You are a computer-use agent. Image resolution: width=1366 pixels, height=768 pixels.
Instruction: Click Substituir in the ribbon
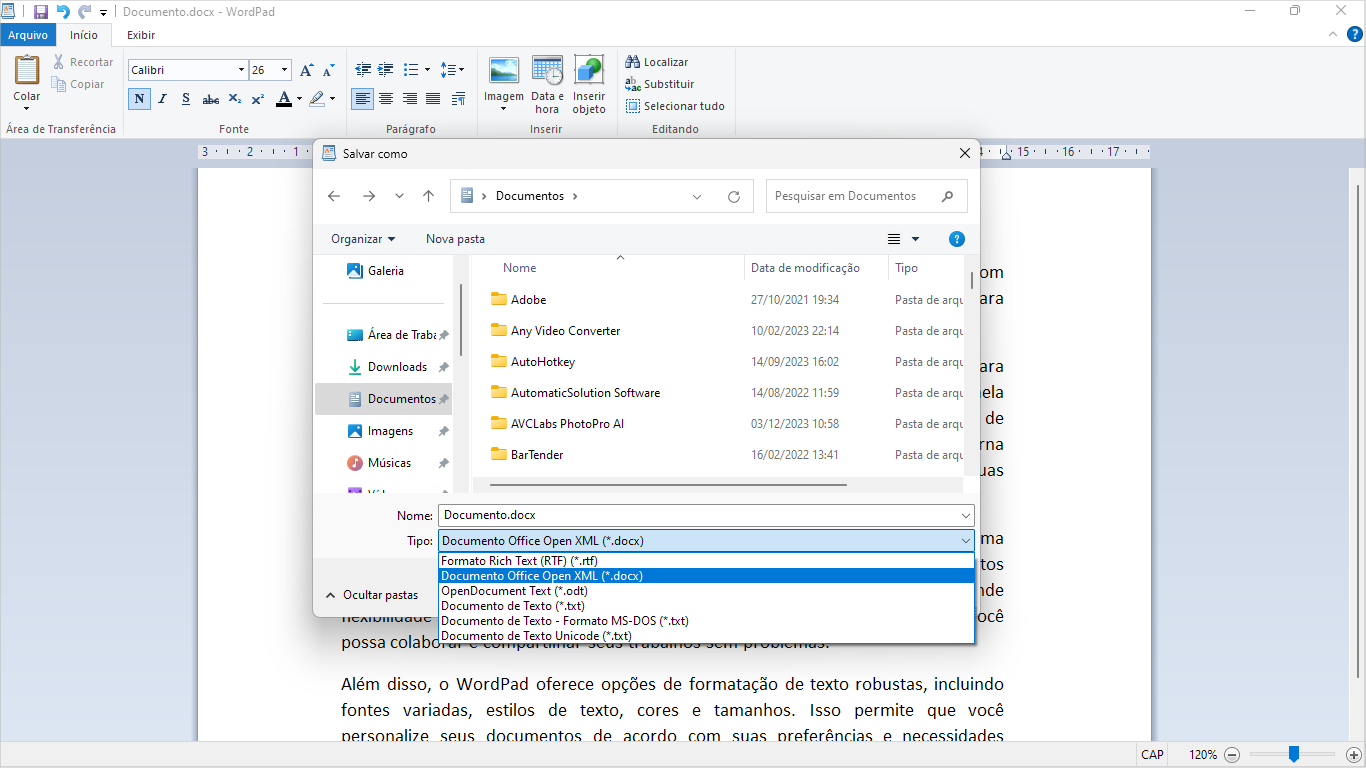point(660,84)
